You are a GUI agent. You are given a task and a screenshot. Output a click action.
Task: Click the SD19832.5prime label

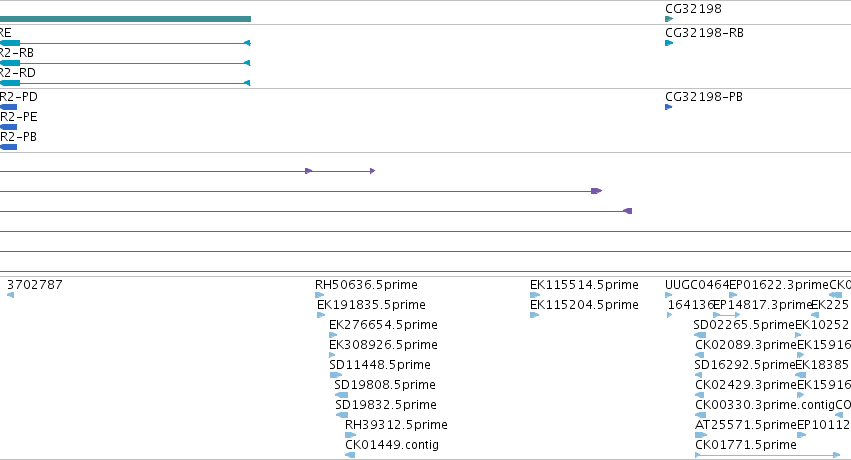pyautogui.click(x=386, y=405)
